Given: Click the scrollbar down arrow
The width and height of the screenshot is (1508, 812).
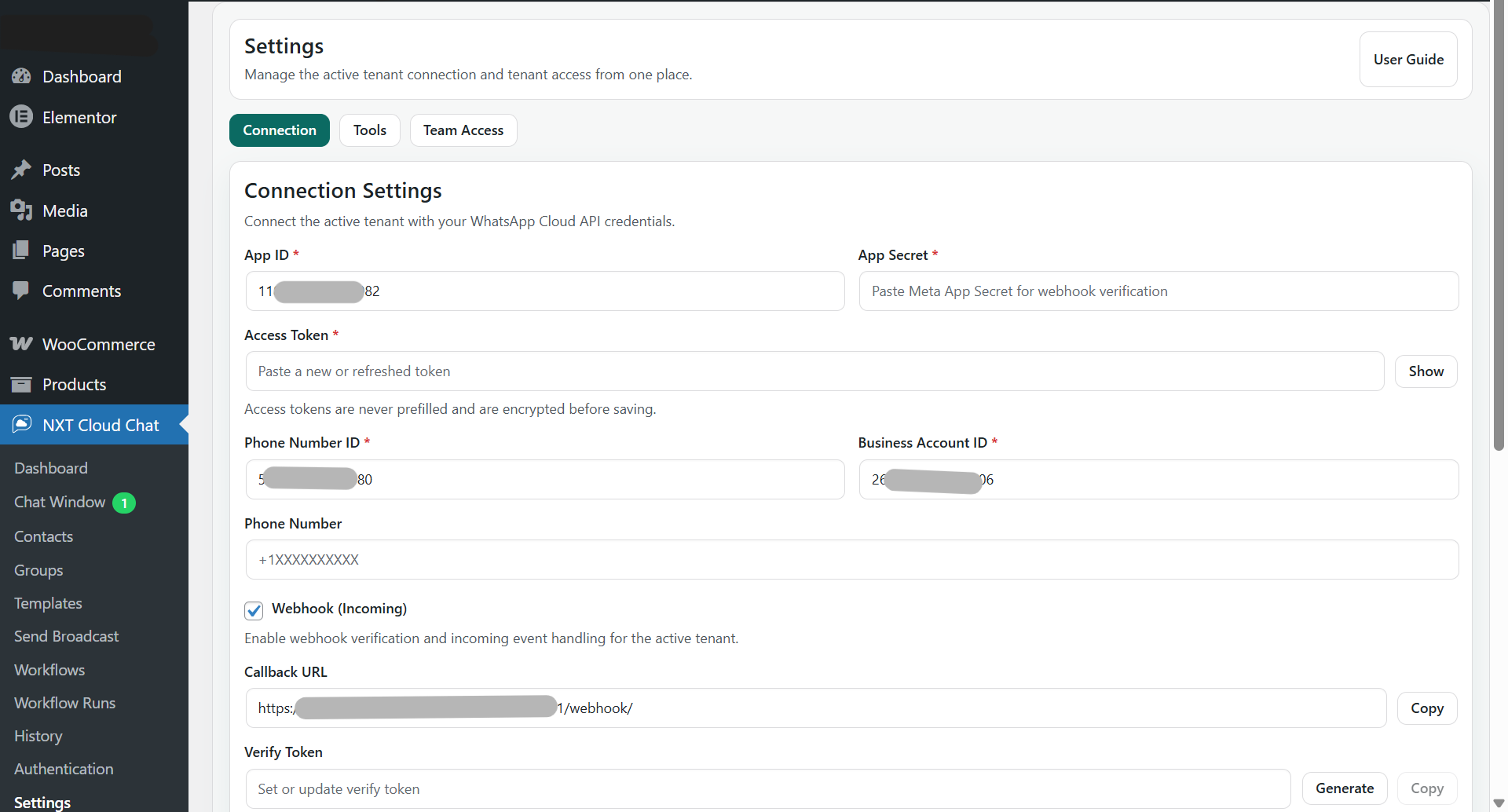Looking at the screenshot, I should coord(1499,804).
